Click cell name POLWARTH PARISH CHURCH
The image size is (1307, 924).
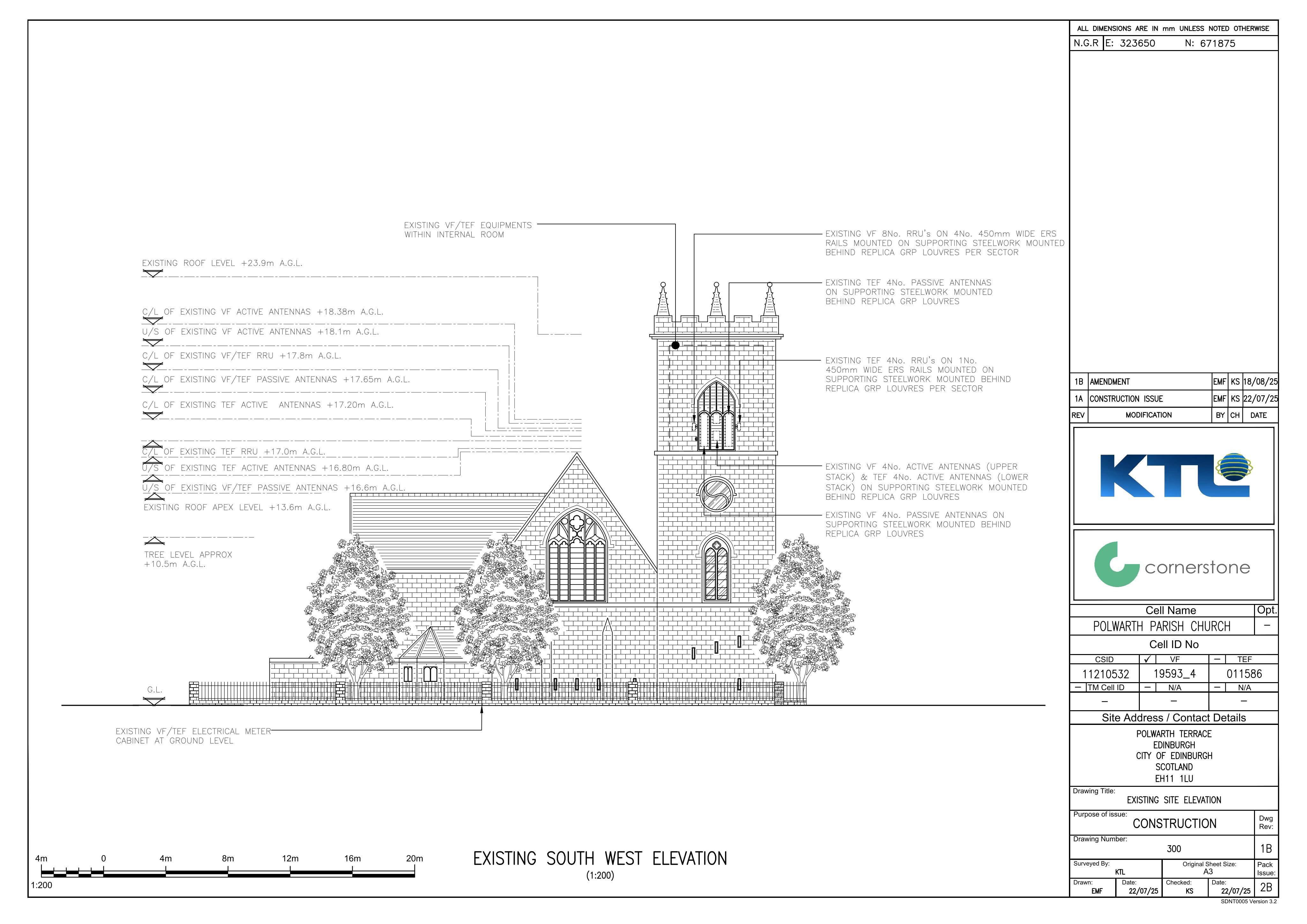[x=1162, y=626]
